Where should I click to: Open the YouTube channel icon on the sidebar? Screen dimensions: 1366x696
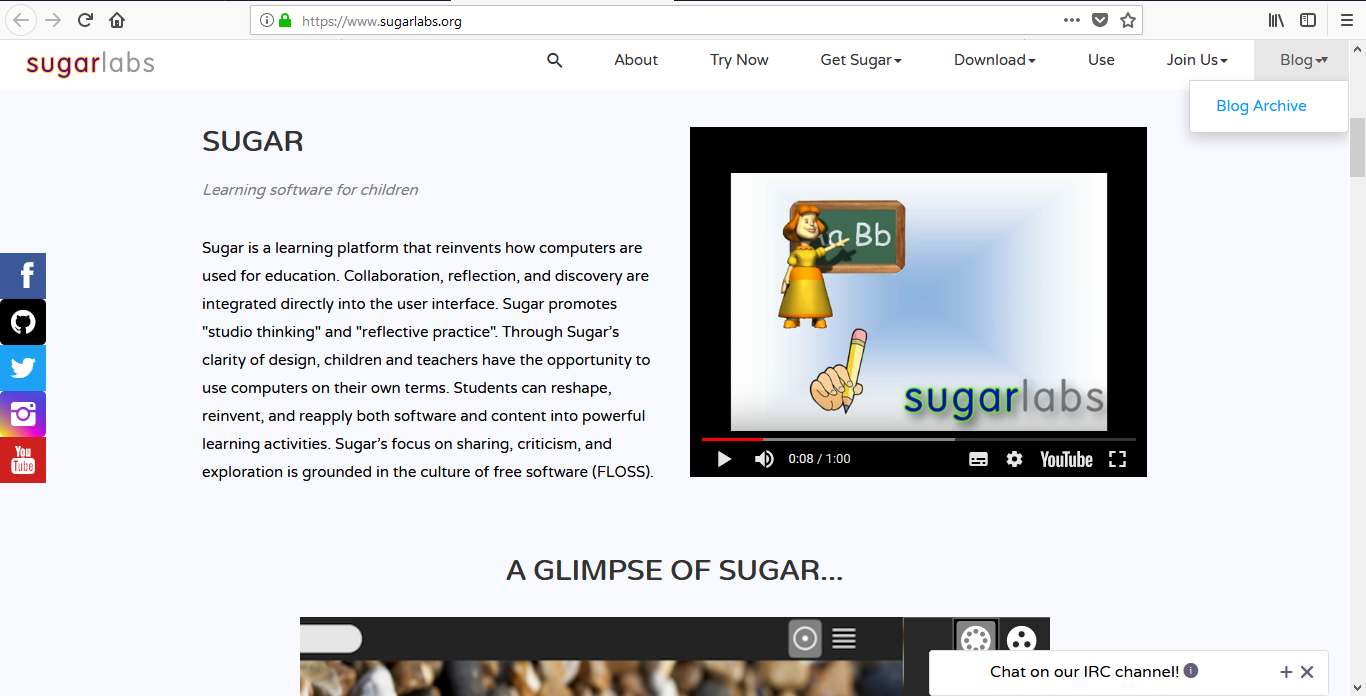coord(22,459)
